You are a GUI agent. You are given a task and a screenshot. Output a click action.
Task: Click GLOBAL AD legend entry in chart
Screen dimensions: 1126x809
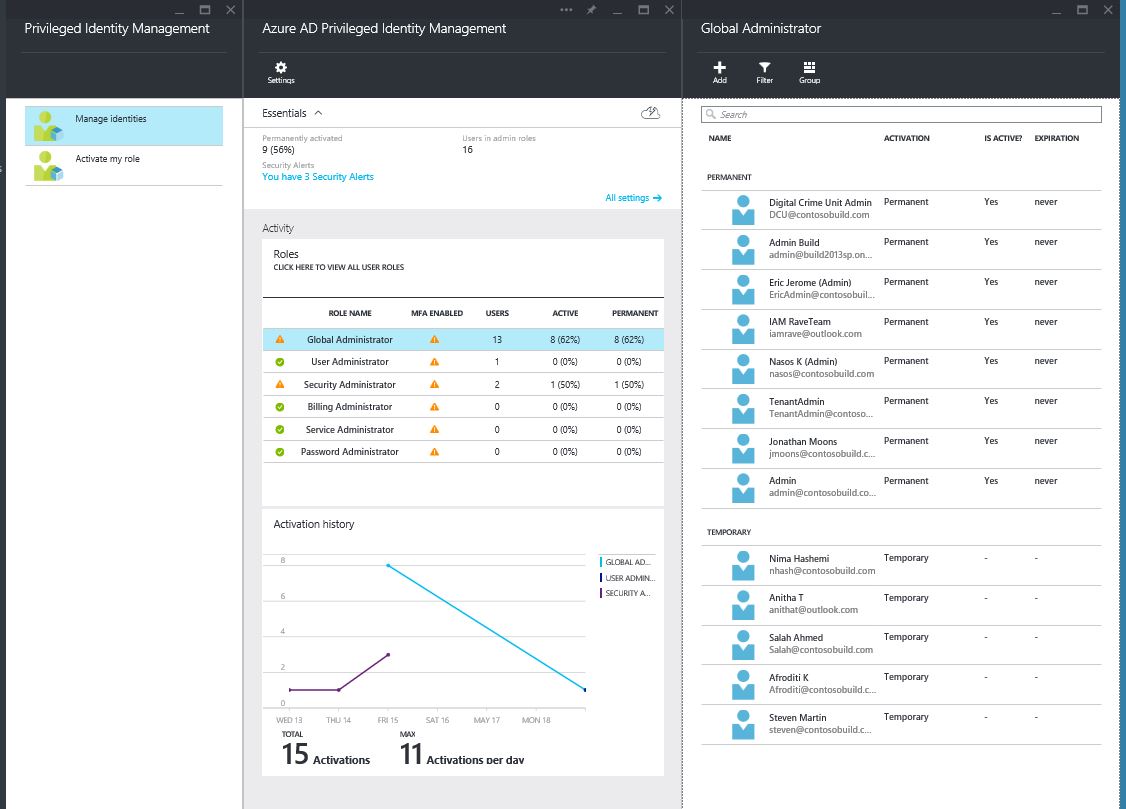625,562
